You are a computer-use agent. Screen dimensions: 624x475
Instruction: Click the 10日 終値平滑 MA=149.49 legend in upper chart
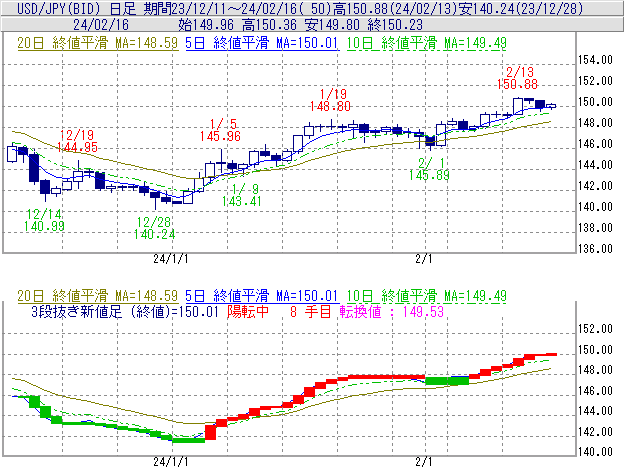click(427, 43)
